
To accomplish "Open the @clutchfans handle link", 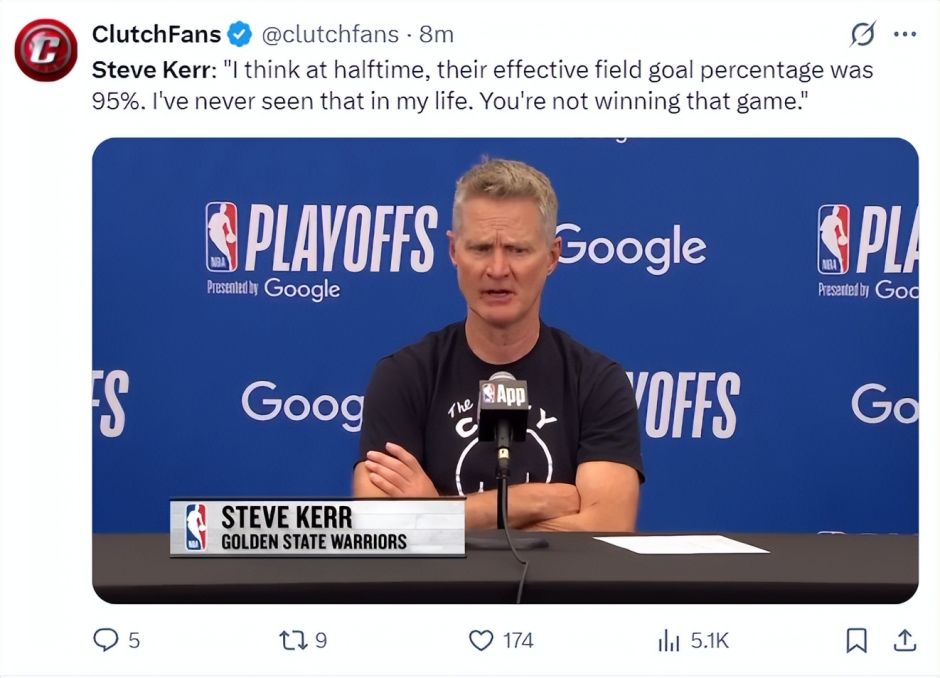I will point(330,34).
